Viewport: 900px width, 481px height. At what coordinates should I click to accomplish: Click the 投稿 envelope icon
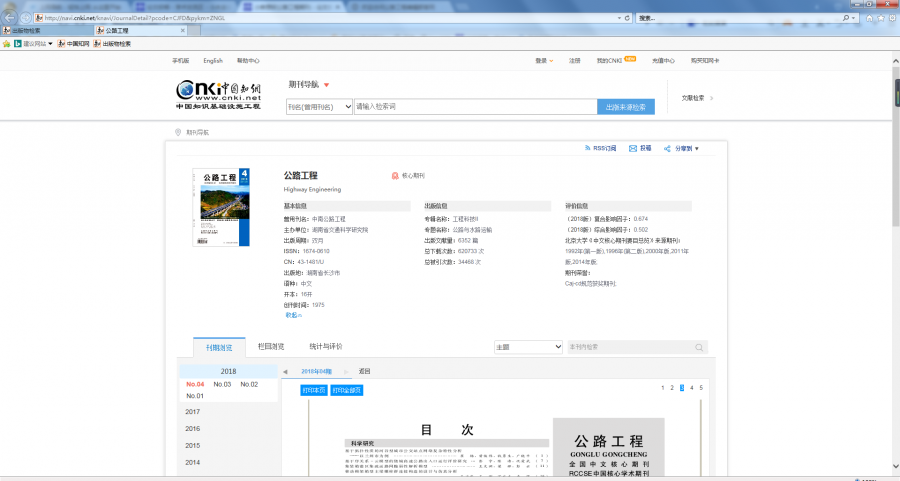pyautogui.click(x=633, y=148)
